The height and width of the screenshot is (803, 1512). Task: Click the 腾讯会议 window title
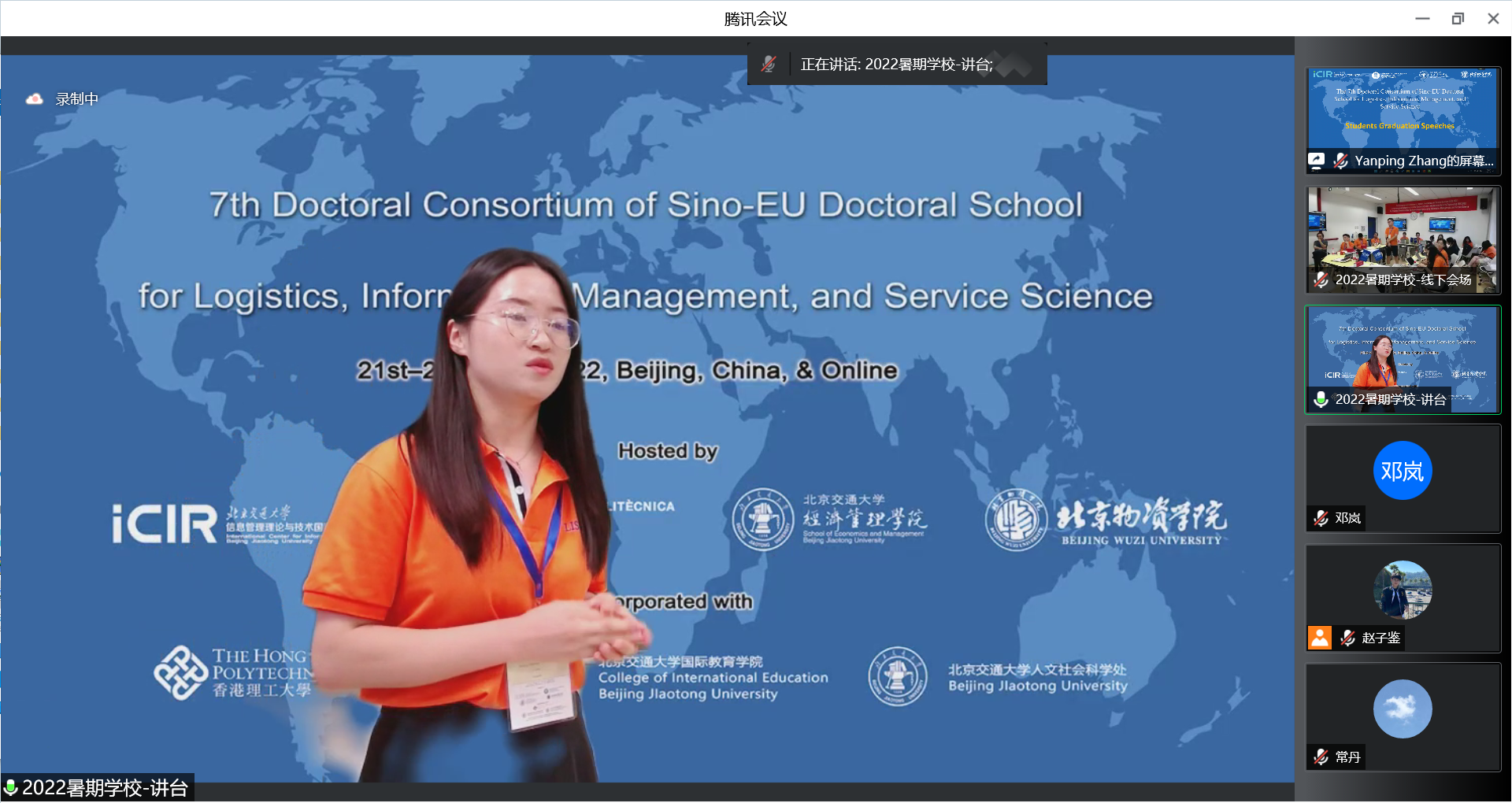755,19
